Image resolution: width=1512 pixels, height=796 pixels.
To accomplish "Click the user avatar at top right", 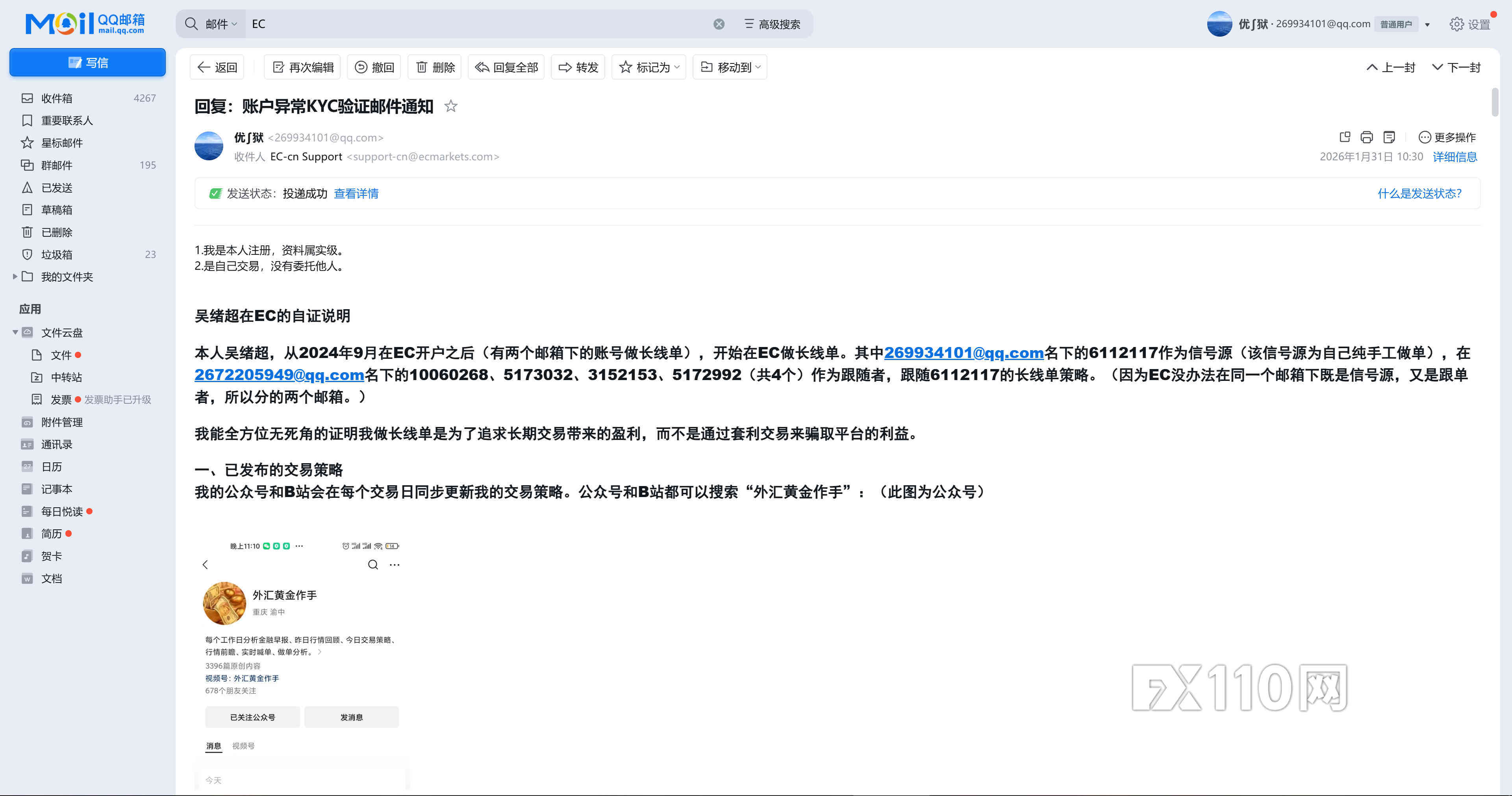I will tap(1219, 24).
